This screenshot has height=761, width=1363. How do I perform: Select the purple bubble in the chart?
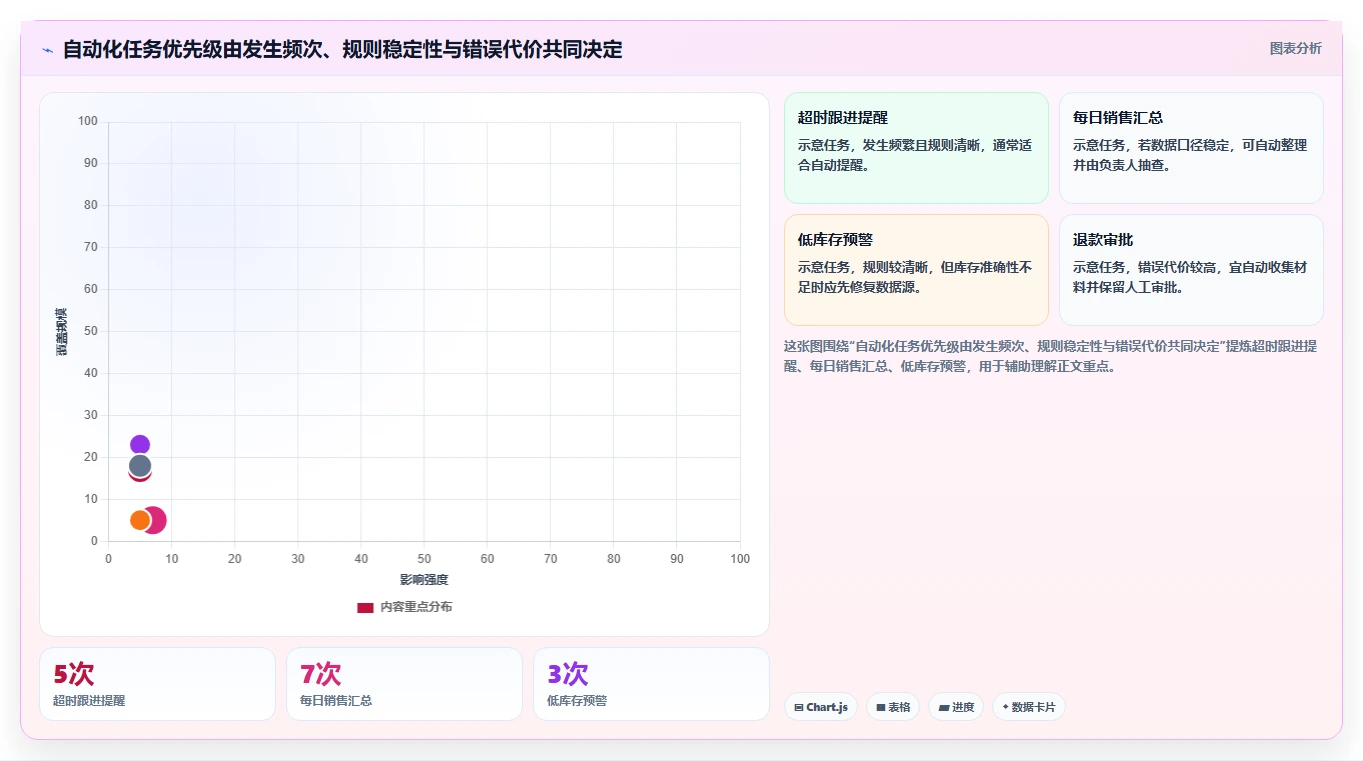(x=140, y=445)
